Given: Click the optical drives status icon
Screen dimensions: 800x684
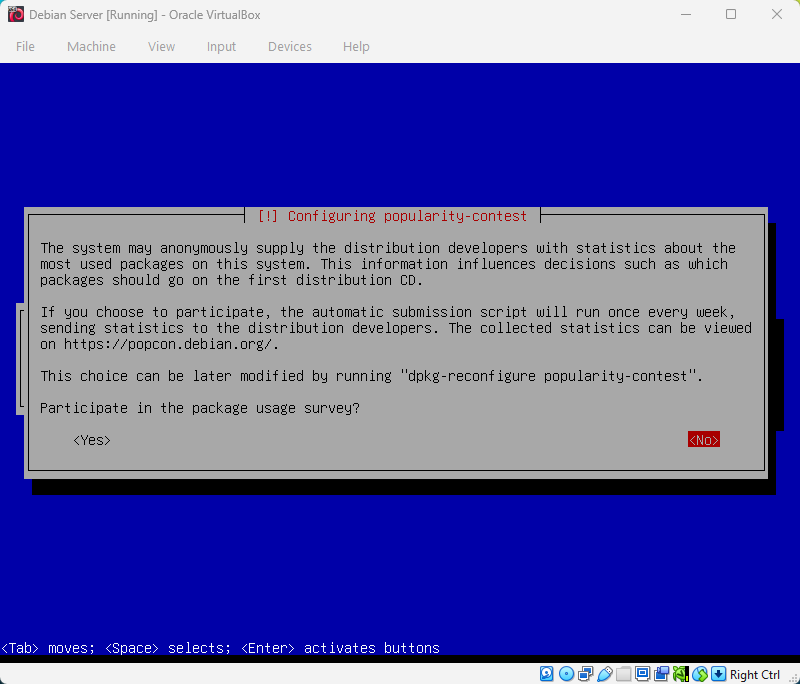Looking at the screenshot, I should (x=566, y=673).
